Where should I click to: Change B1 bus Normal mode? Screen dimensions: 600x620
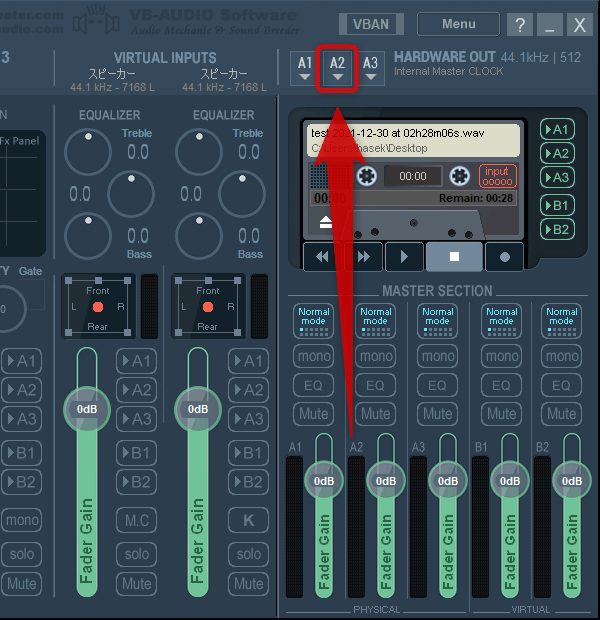pos(502,321)
